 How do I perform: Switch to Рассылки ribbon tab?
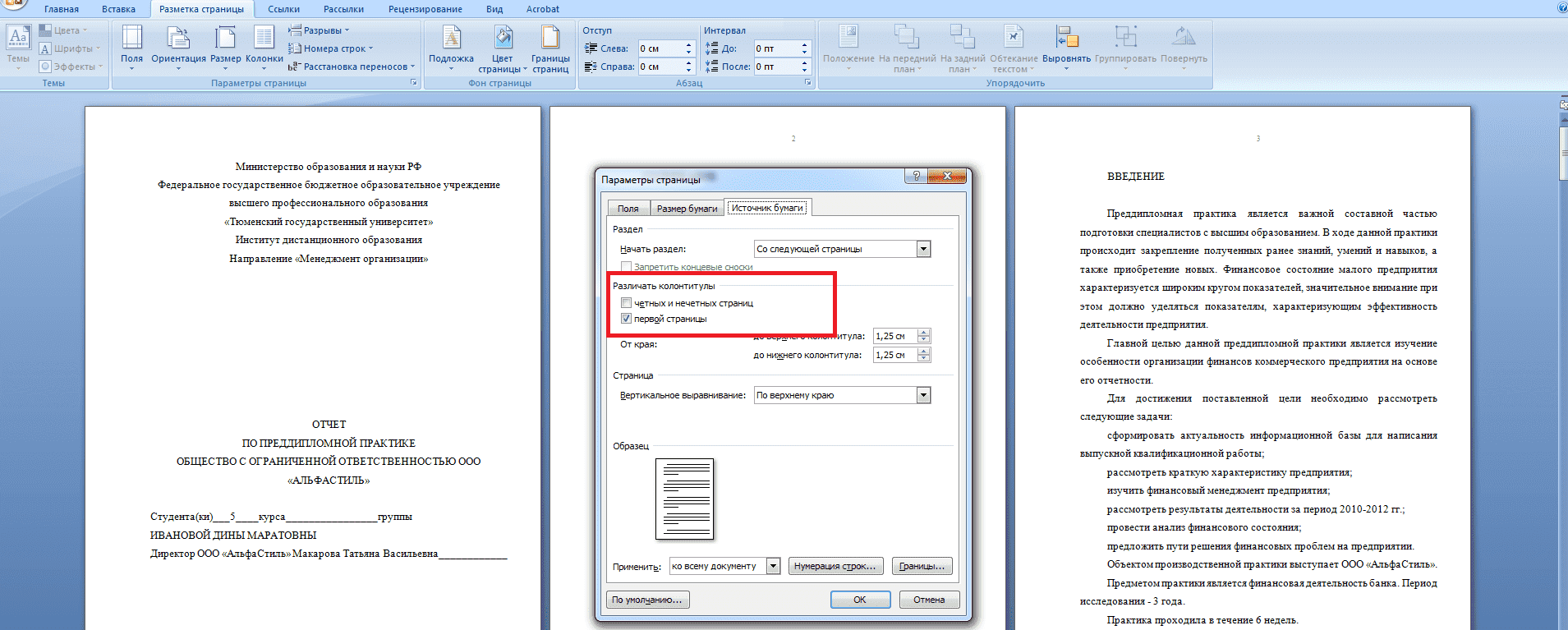[x=343, y=9]
